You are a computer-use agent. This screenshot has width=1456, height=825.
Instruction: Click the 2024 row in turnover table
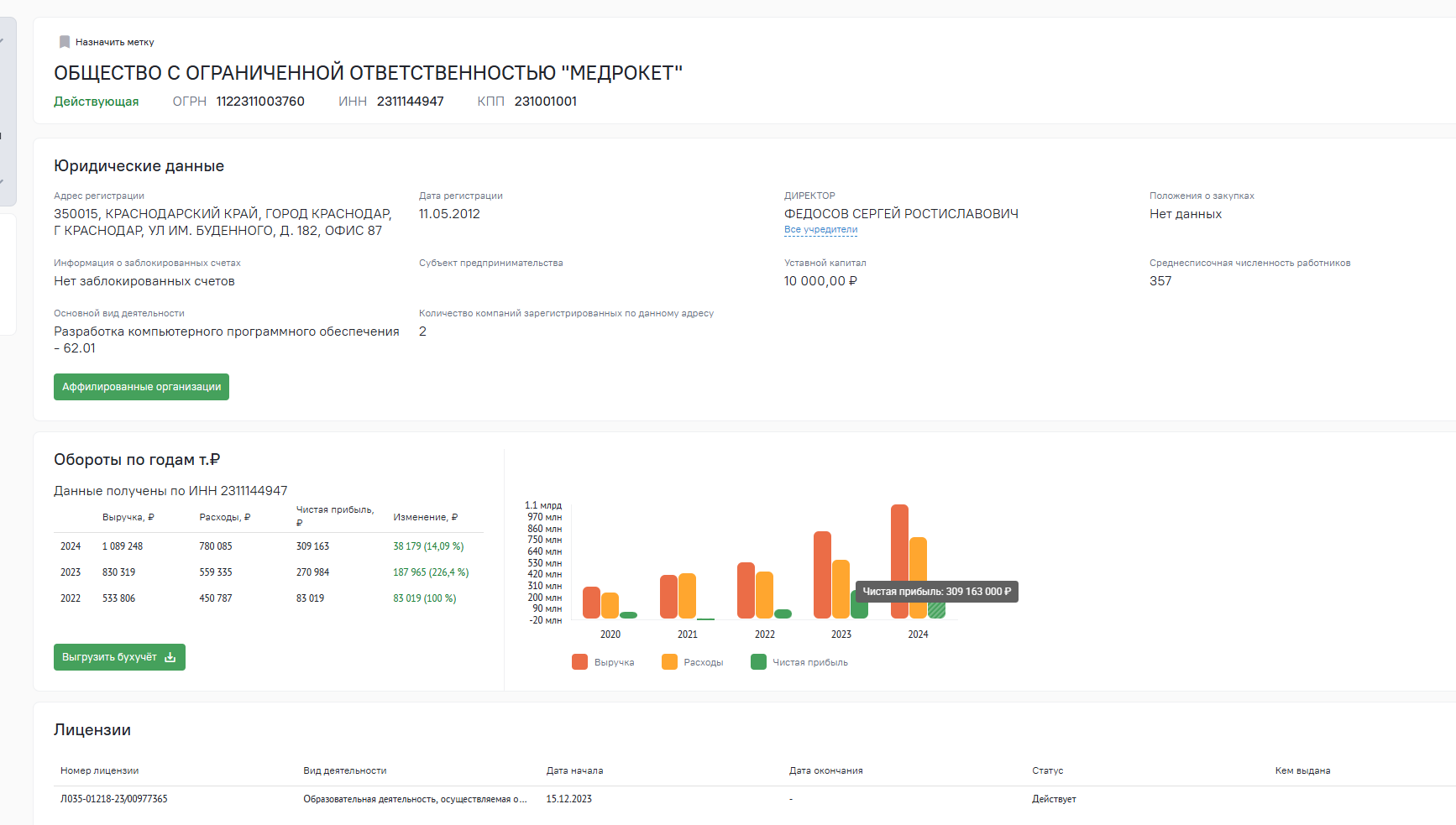[269, 546]
